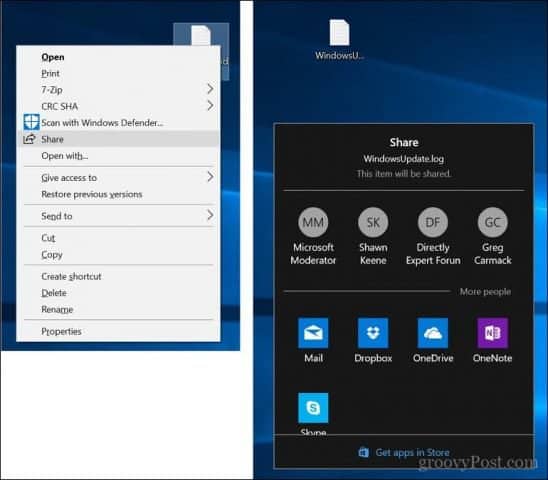The height and width of the screenshot is (480, 548).
Task: Click the Share panel title
Action: click(x=404, y=142)
